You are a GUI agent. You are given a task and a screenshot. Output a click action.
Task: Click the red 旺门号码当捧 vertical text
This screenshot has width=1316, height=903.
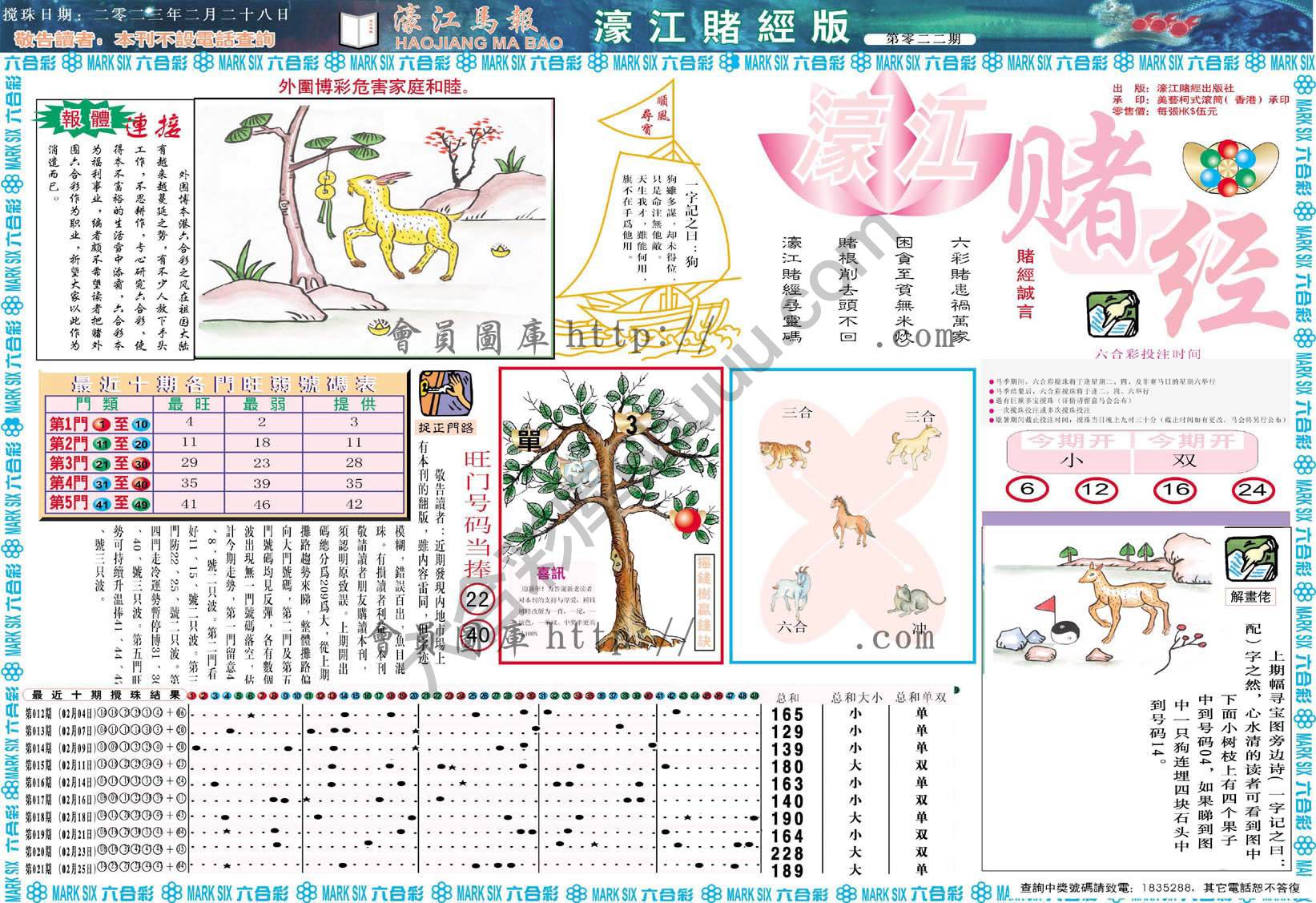[476, 514]
